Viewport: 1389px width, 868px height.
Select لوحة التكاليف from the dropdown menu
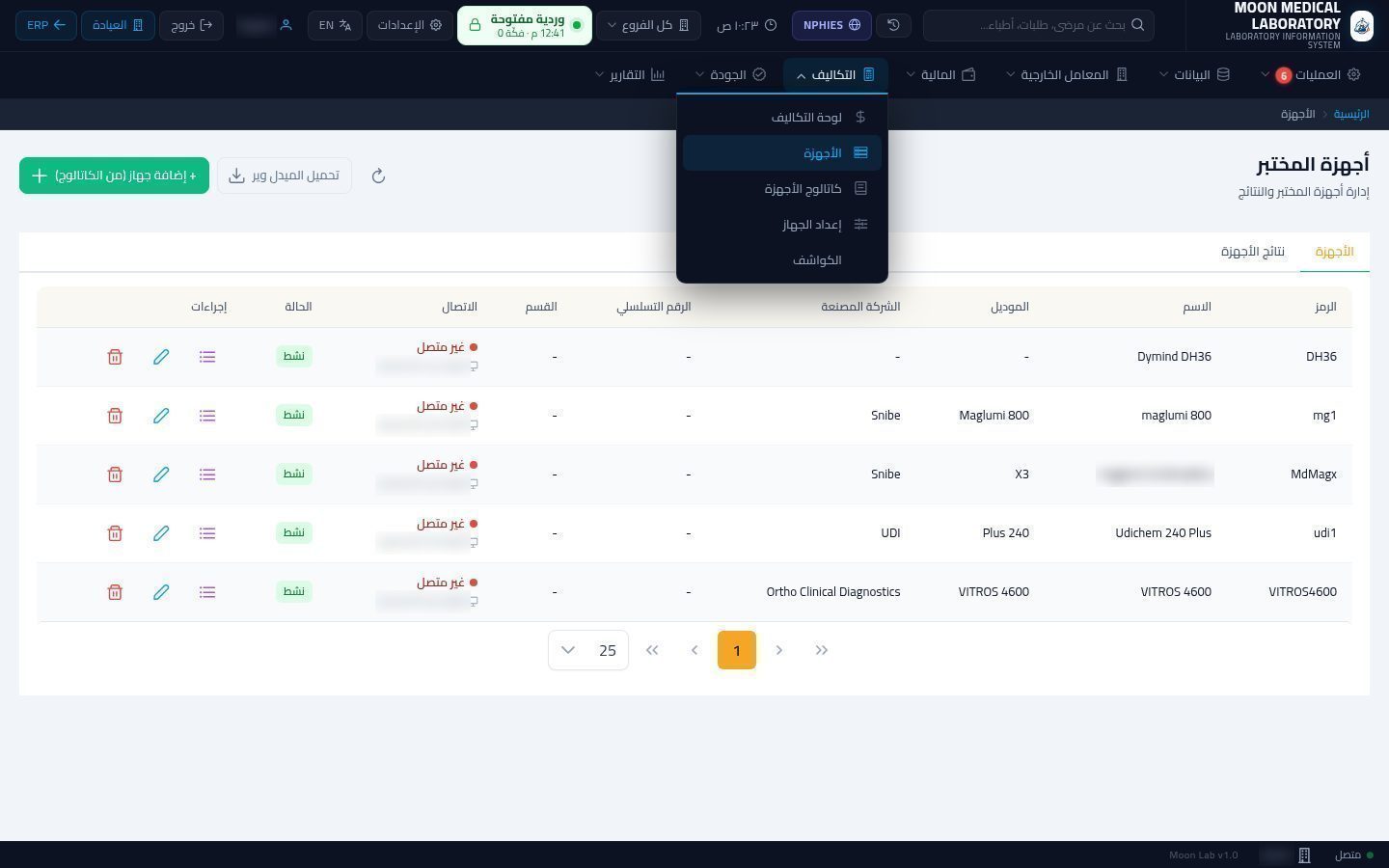click(782, 118)
